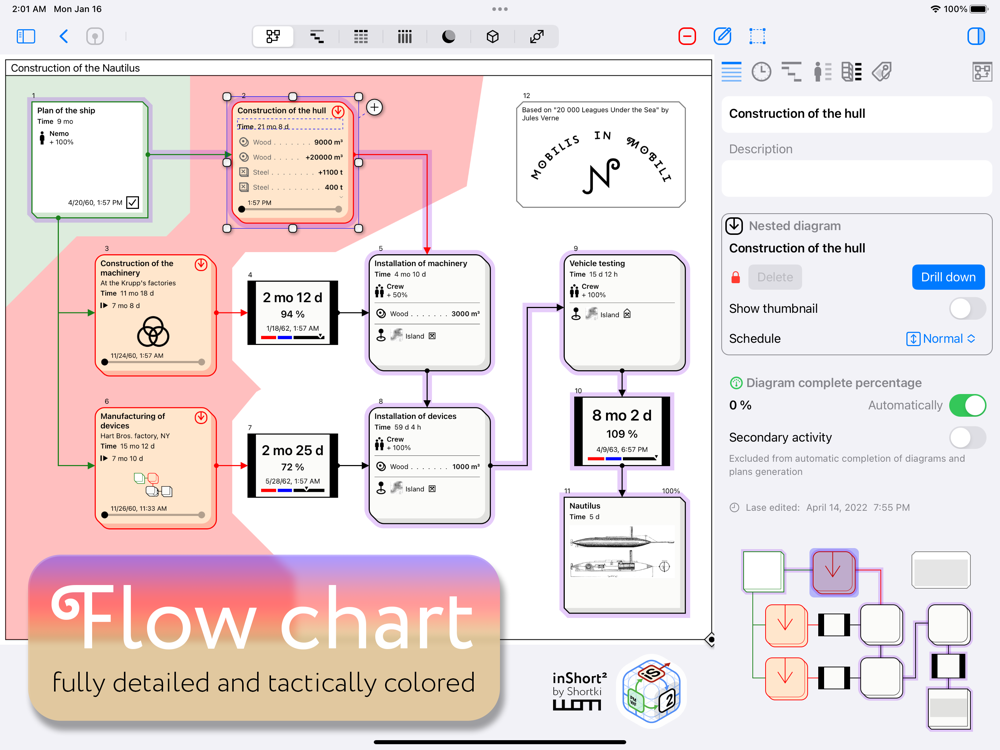The width and height of the screenshot is (1000, 750).
Task: Adjust Manufacturing of devices progress slider
Action: pos(153,515)
